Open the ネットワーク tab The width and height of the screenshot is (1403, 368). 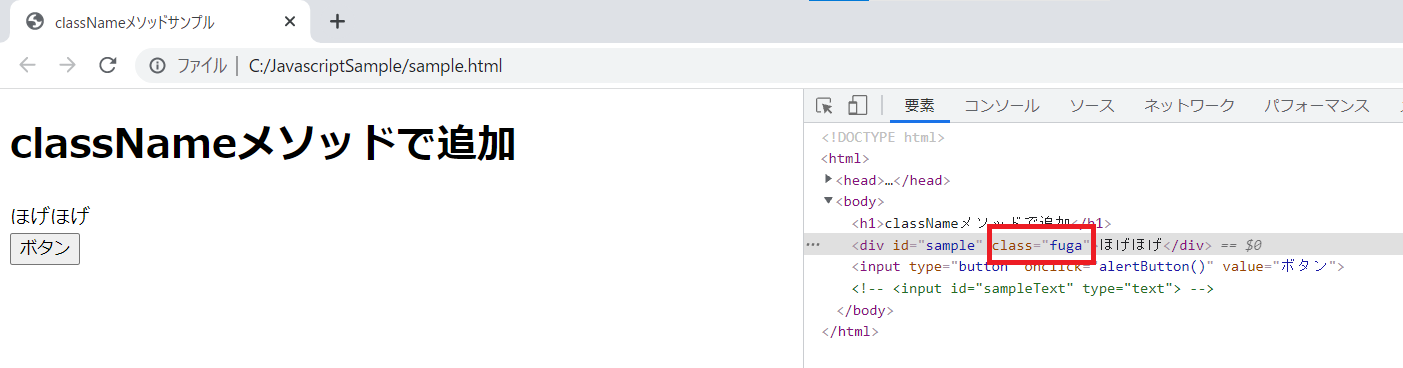point(1189,106)
